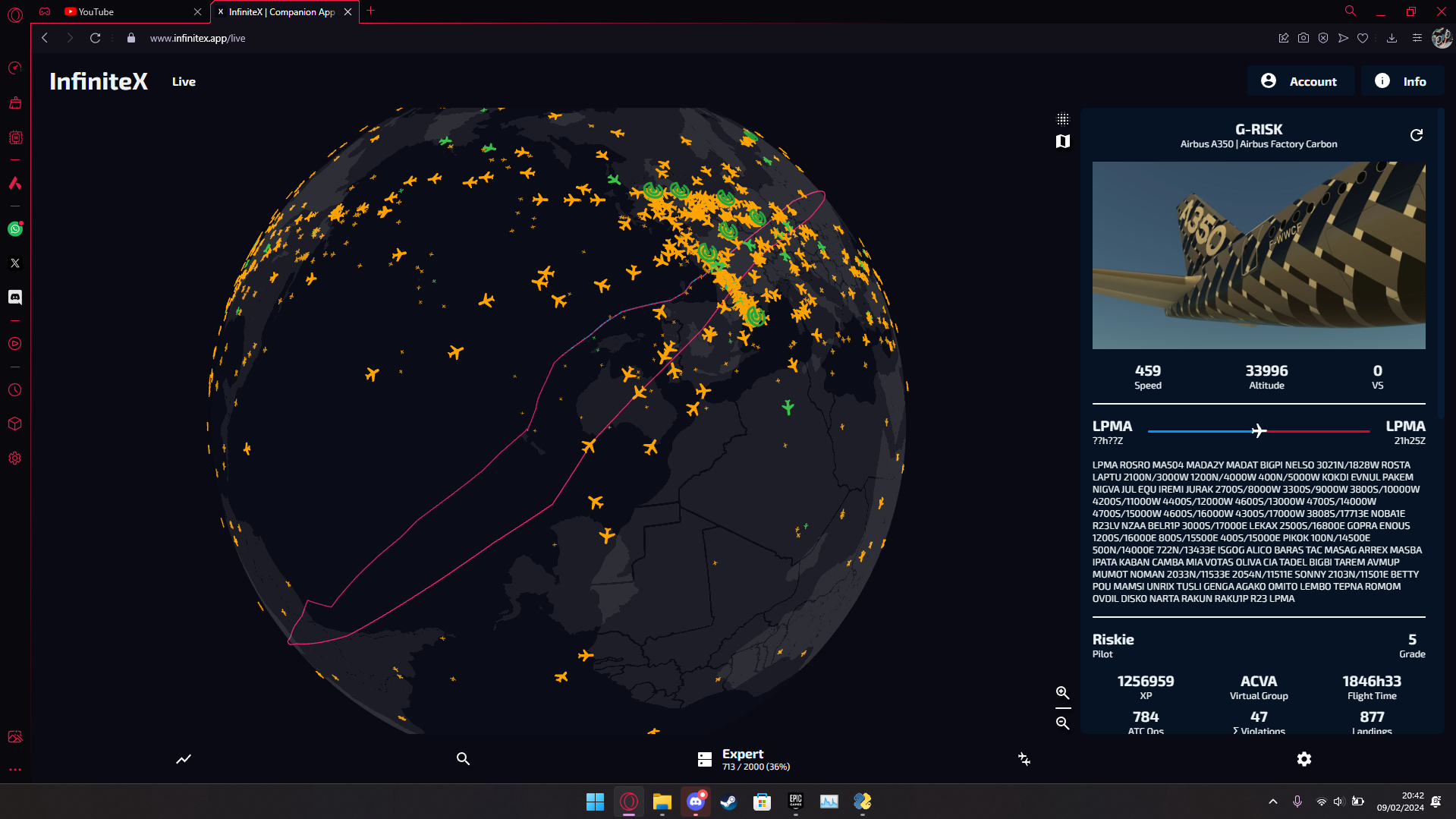Open Epic Games Launcher from taskbar
Image resolution: width=1456 pixels, height=819 pixels.
click(796, 802)
